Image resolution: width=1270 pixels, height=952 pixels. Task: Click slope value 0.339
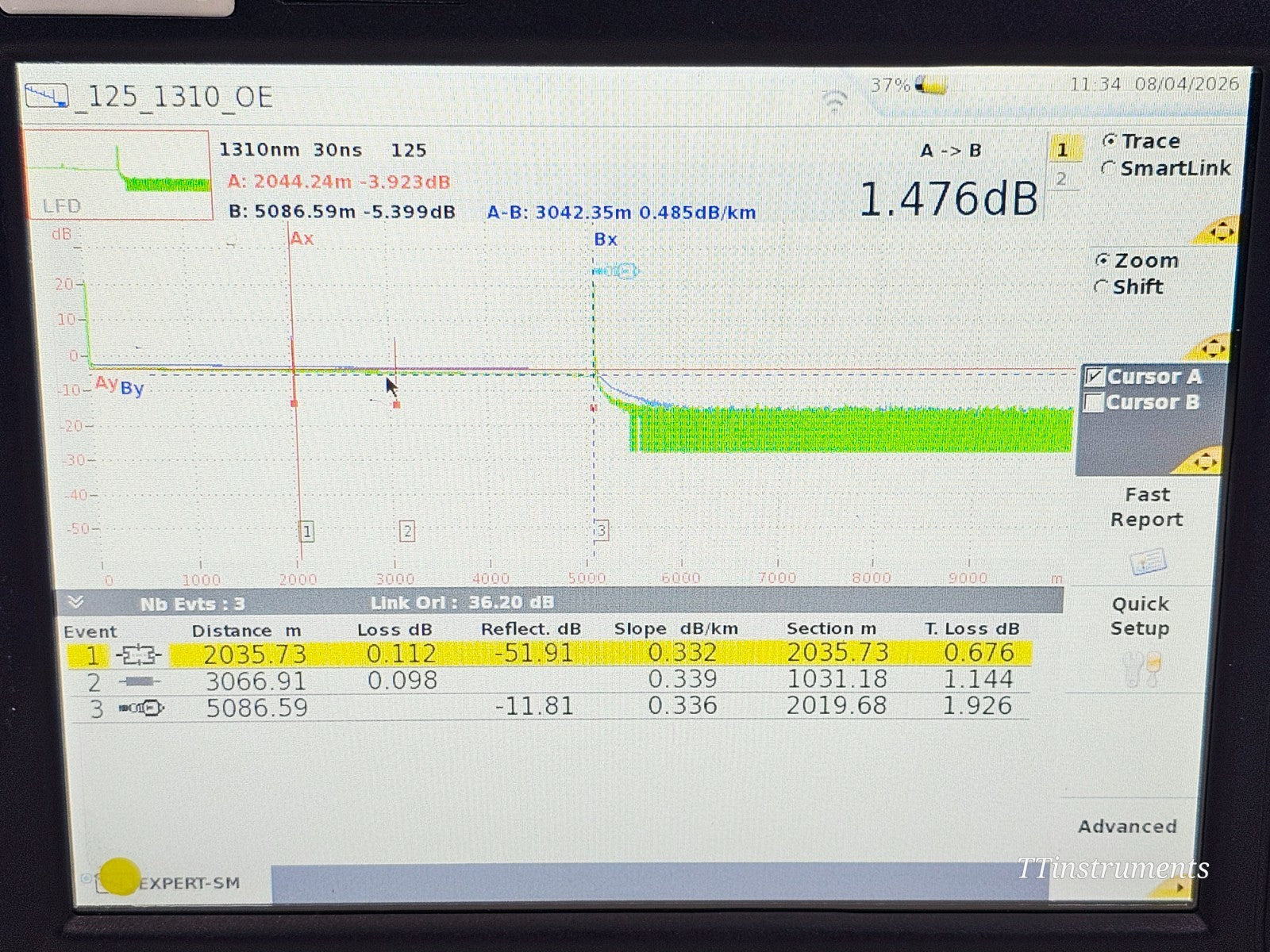coord(683,679)
